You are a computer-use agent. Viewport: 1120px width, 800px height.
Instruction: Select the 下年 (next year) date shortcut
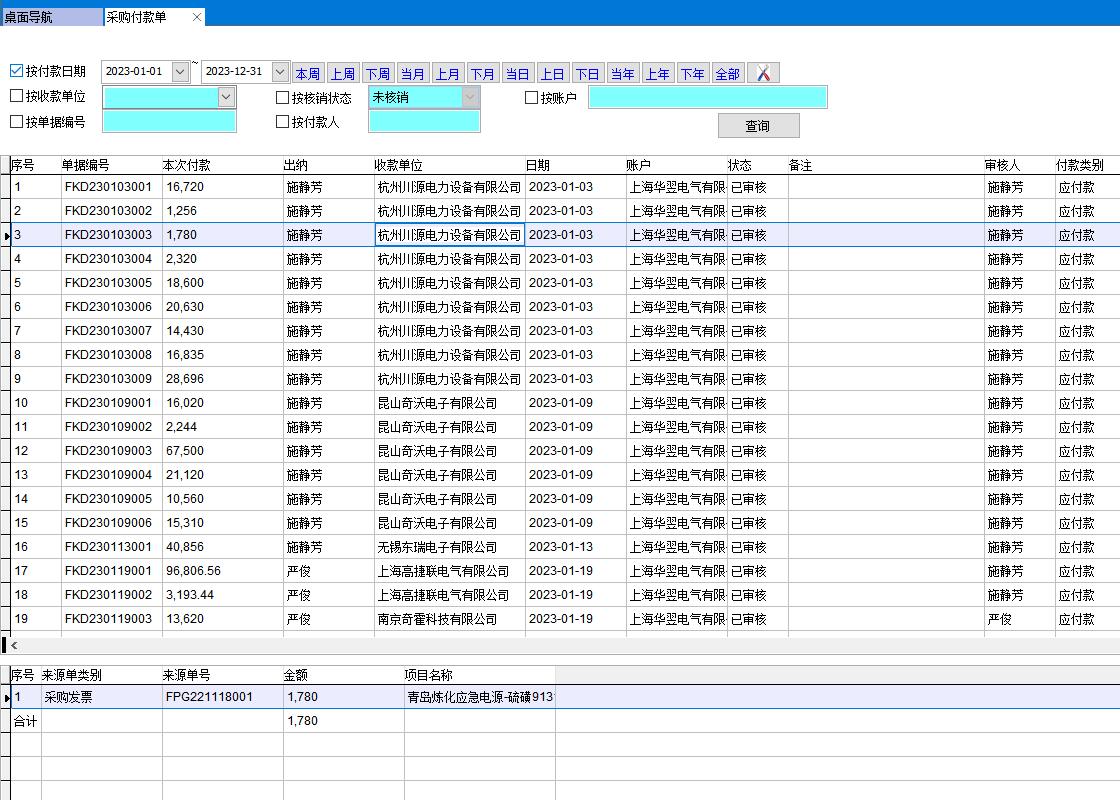692,72
